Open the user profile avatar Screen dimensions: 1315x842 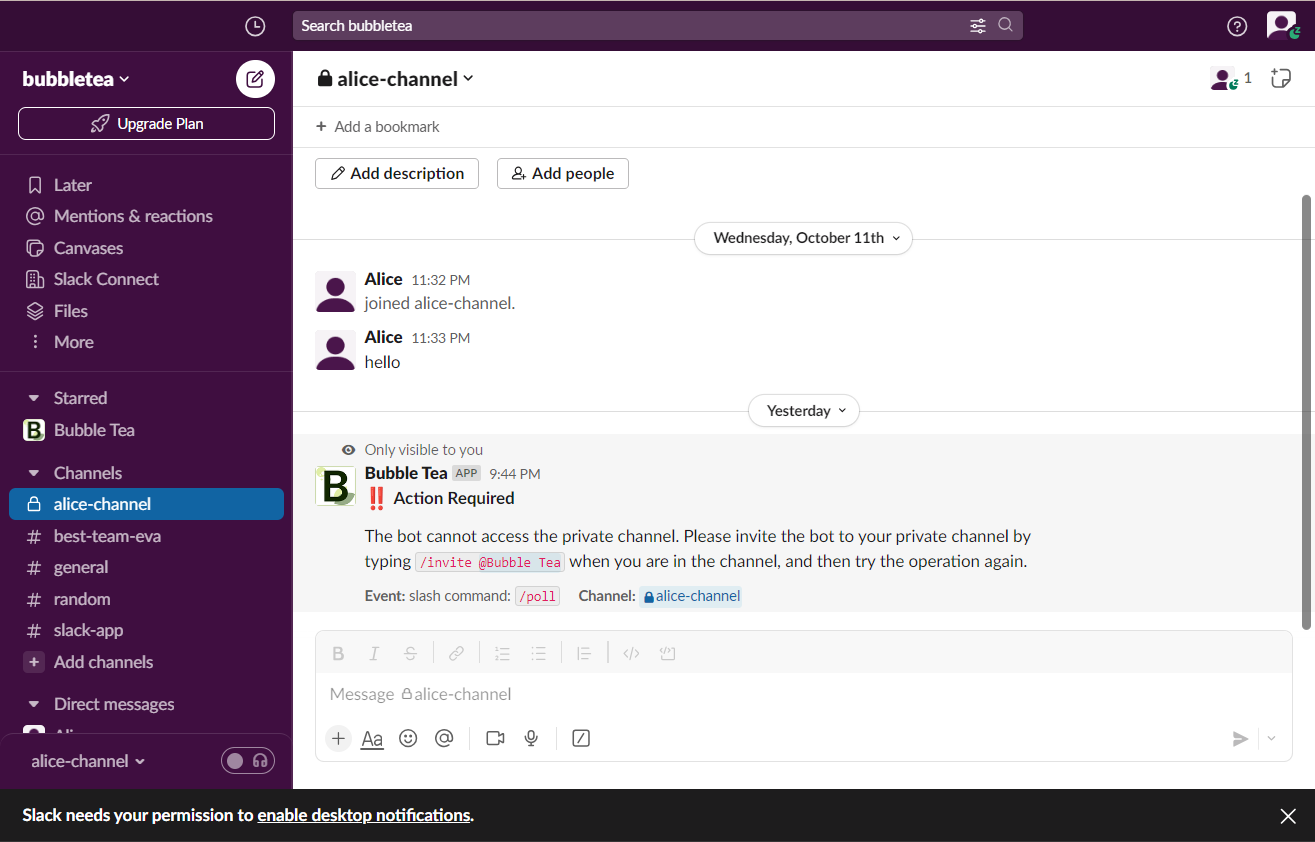1283,25
